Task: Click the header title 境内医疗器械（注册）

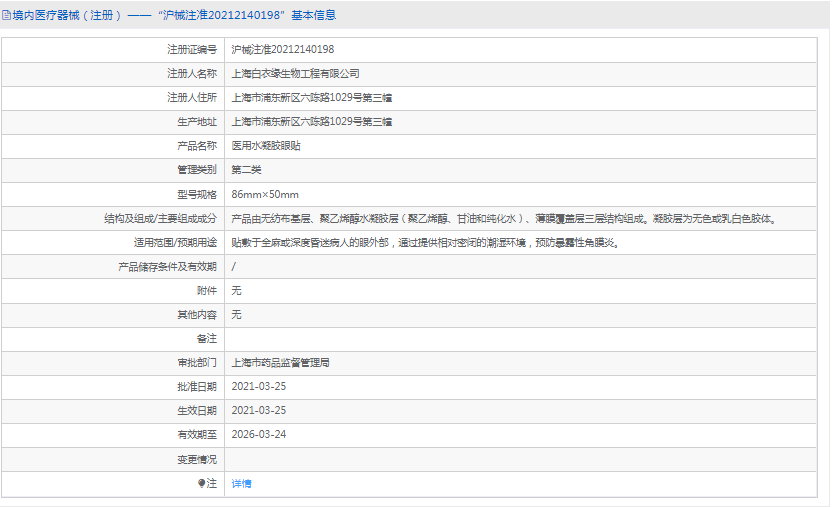Action: tap(69, 15)
